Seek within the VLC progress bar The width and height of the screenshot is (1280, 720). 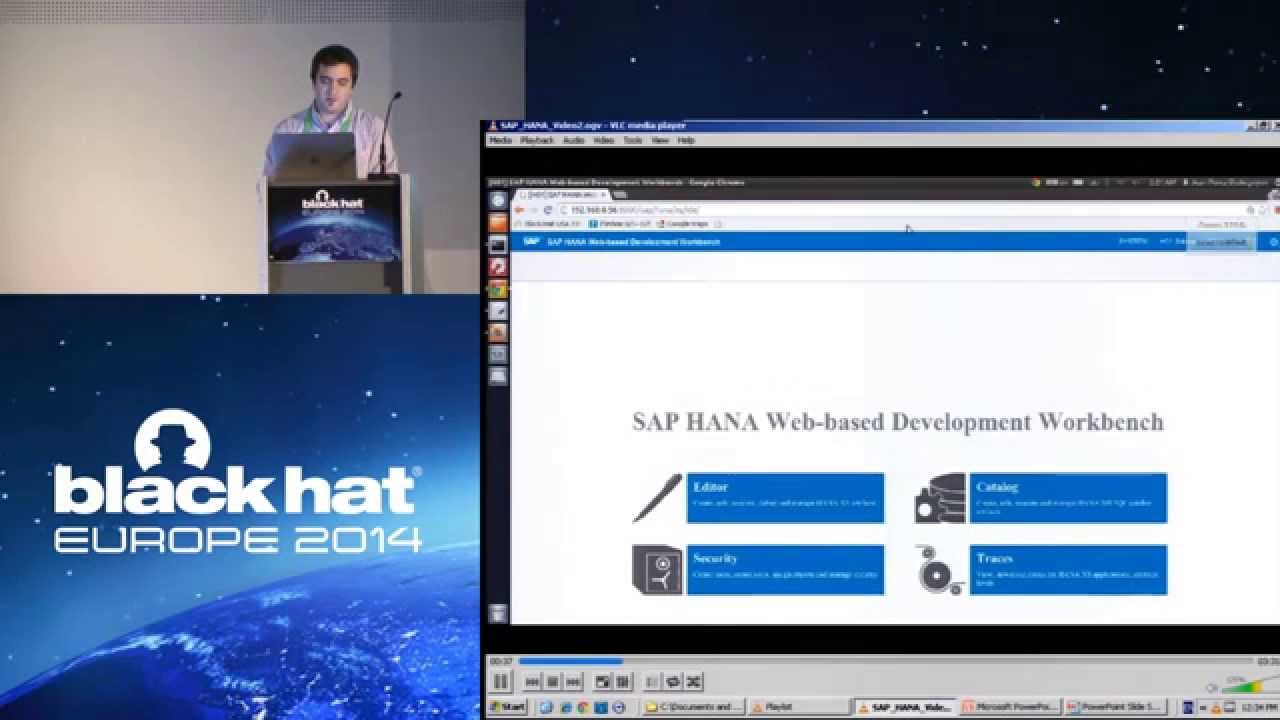885,661
